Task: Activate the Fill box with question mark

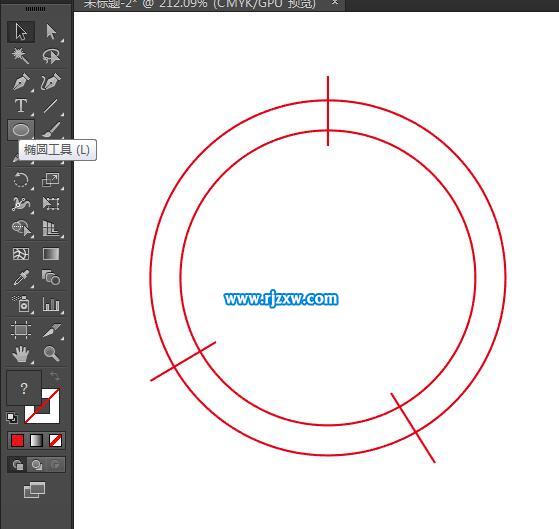Action: coord(24,388)
